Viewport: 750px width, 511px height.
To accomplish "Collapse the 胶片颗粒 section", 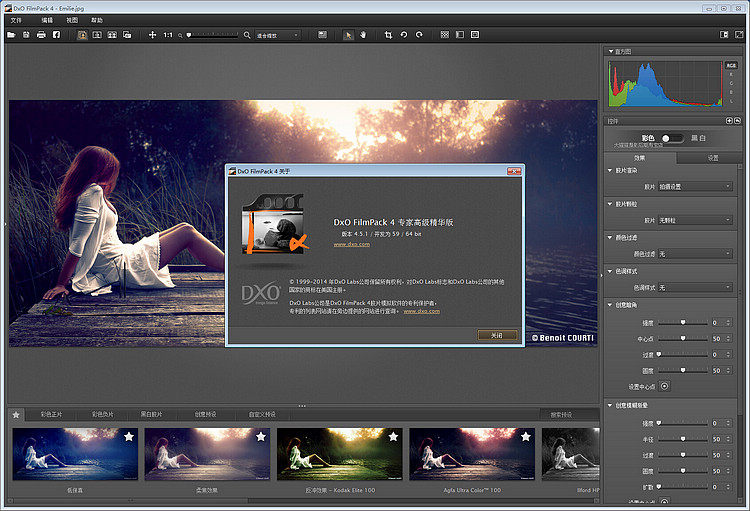I will point(610,204).
